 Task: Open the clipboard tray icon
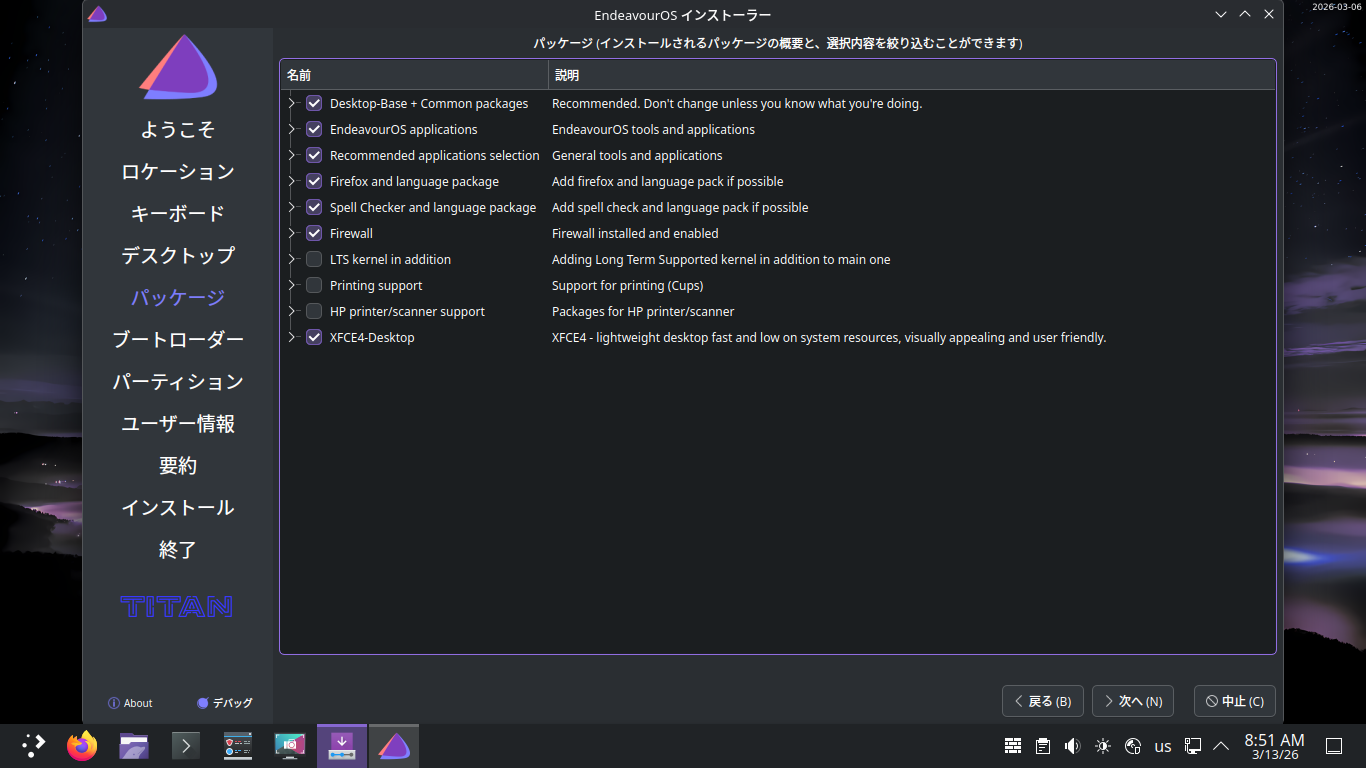(x=1043, y=746)
